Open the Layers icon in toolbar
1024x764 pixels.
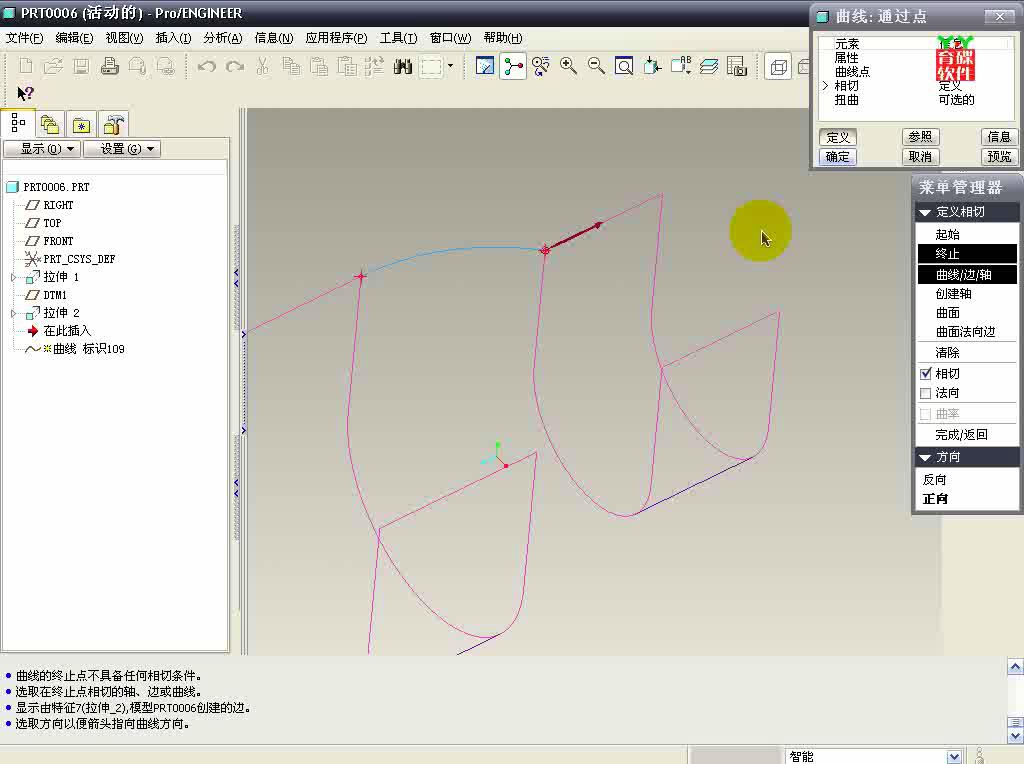(x=709, y=66)
